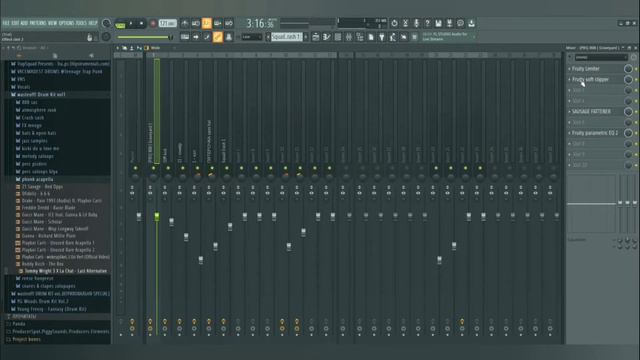Select Tommy Wright 3 X La Chat sample

(66, 271)
